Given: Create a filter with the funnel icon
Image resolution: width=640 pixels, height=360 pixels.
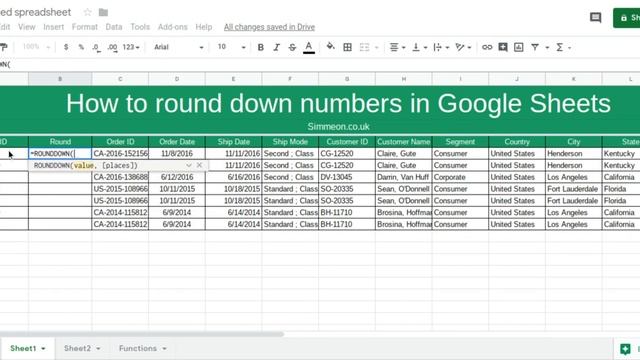Looking at the screenshot, I should (535, 47).
